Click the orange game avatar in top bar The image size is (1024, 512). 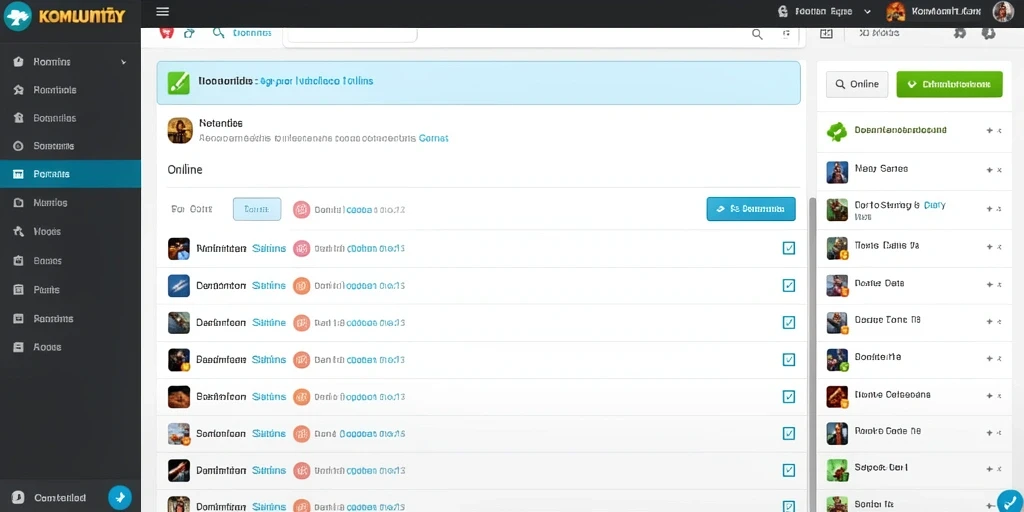pos(895,11)
